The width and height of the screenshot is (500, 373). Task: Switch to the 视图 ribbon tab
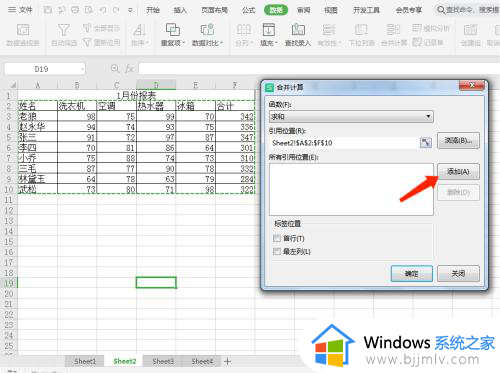pyautogui.click(x=331, y=10)
